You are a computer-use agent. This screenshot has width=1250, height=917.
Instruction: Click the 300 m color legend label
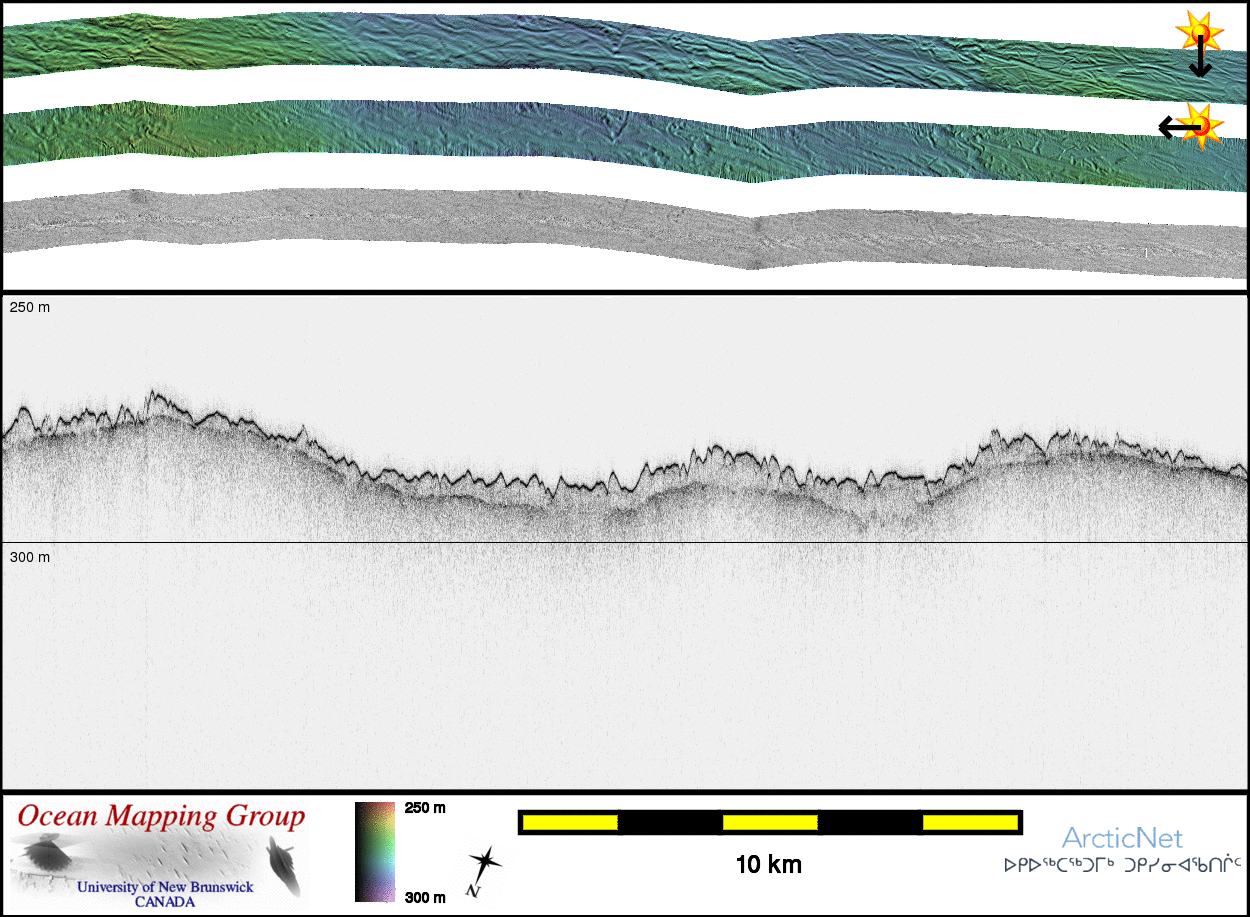(424, 897)
